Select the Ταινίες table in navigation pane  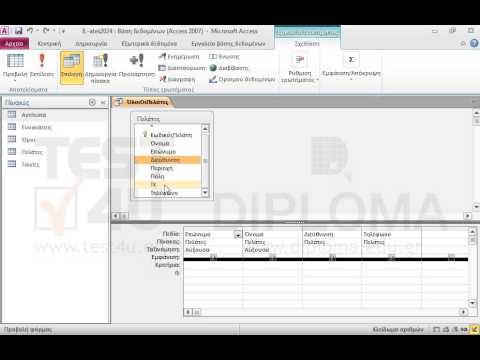click(30, 164)
